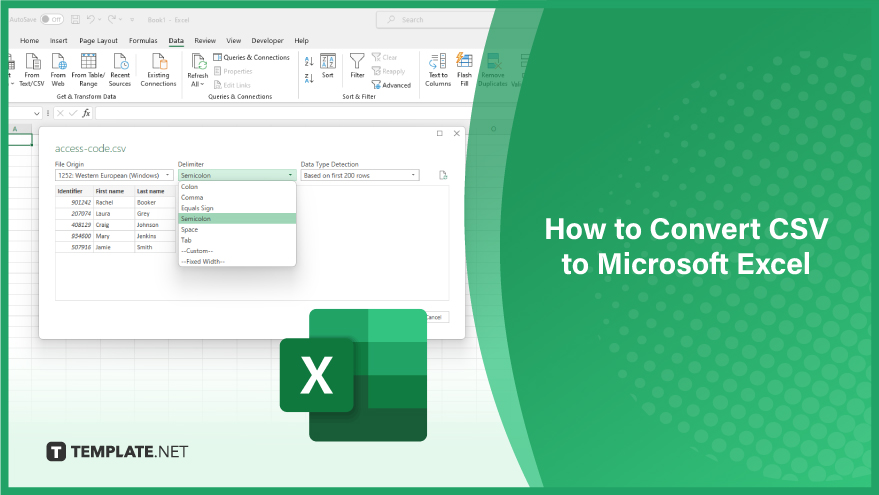Click the Identifier column header
Image resolution: width=879 pixels, height=495 pixels.
coord(74,191)
